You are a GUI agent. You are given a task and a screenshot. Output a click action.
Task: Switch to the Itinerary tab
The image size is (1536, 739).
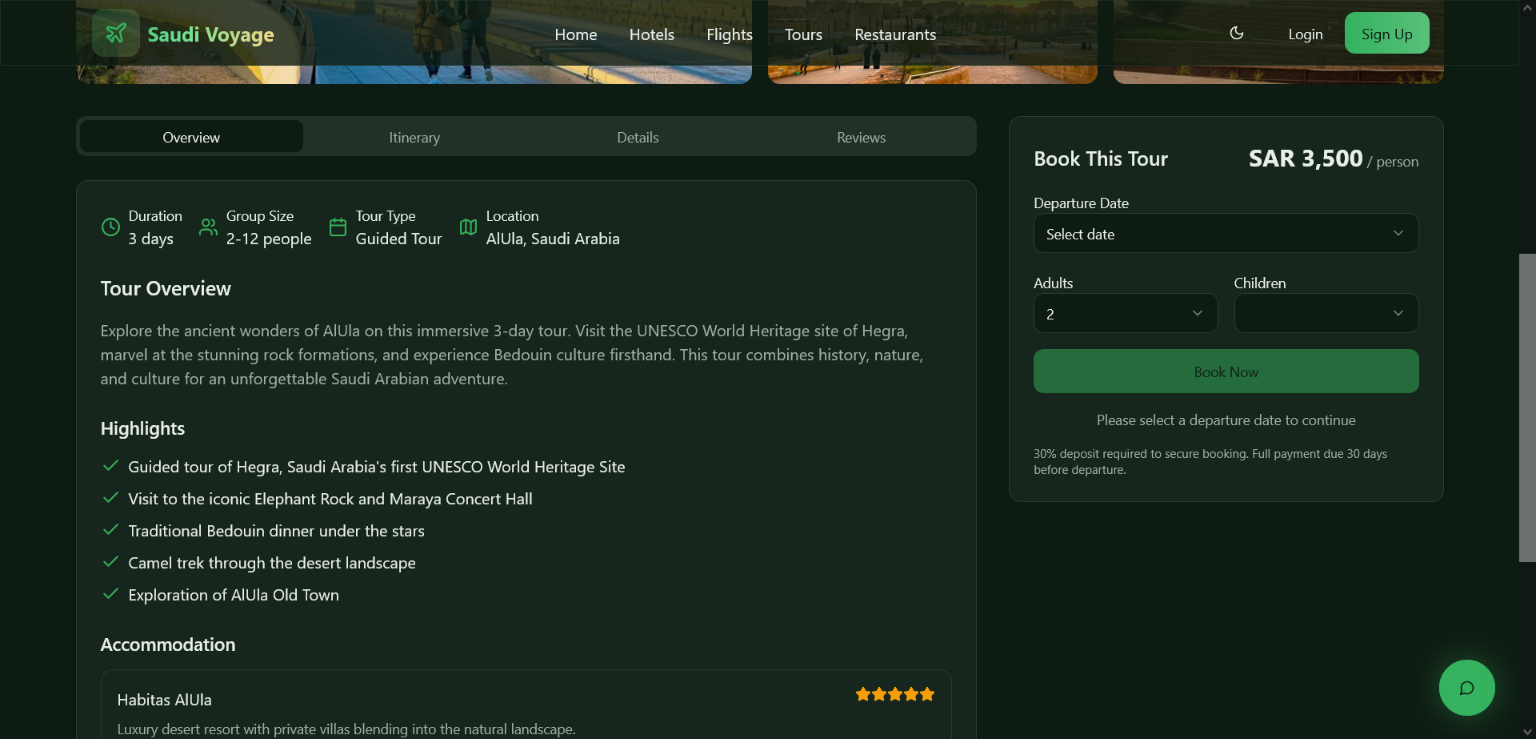tap(414, 137)
